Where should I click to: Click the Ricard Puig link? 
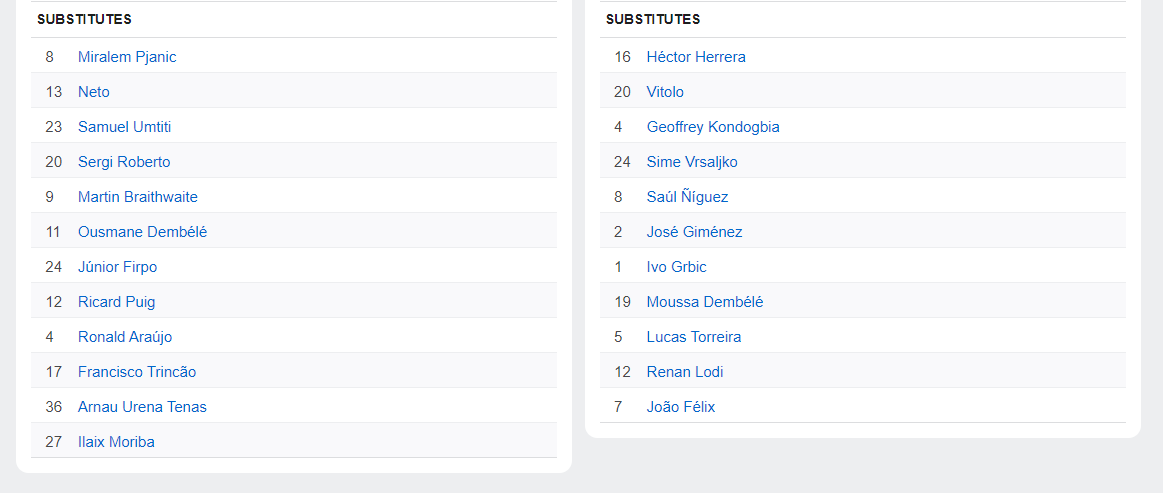coord(116,302)
